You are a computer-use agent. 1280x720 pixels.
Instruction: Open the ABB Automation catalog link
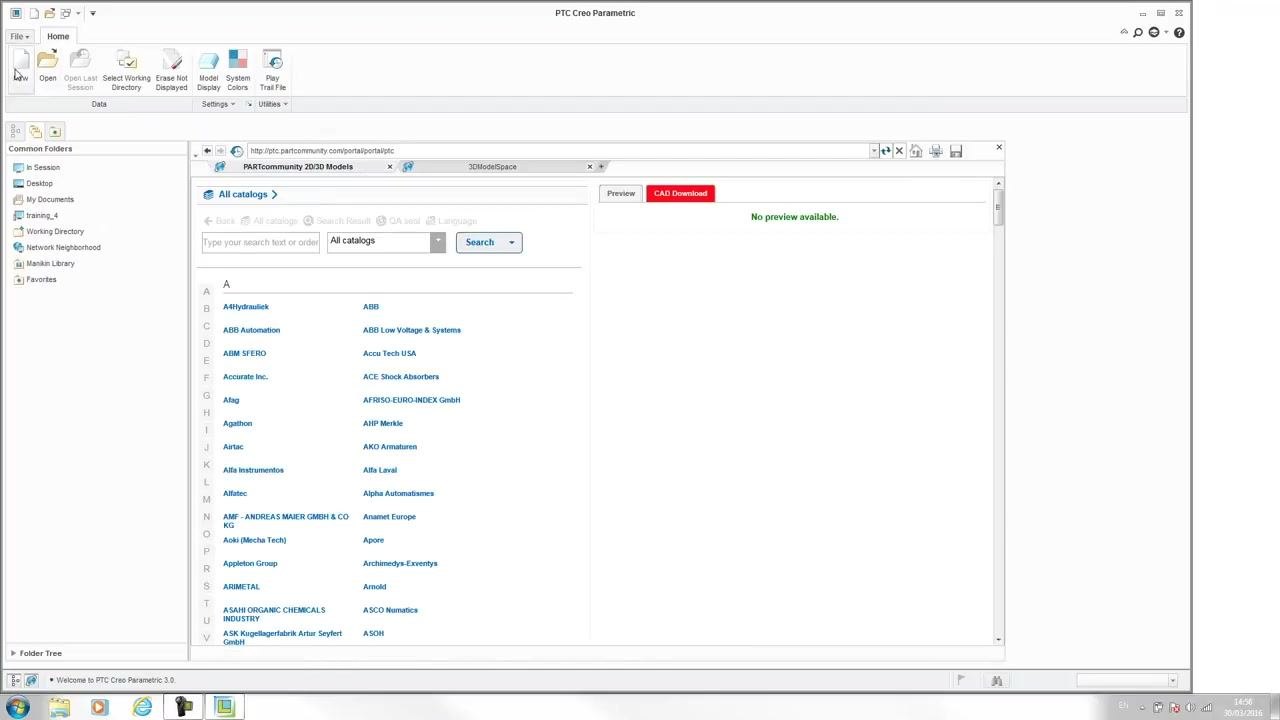point(251,330)
